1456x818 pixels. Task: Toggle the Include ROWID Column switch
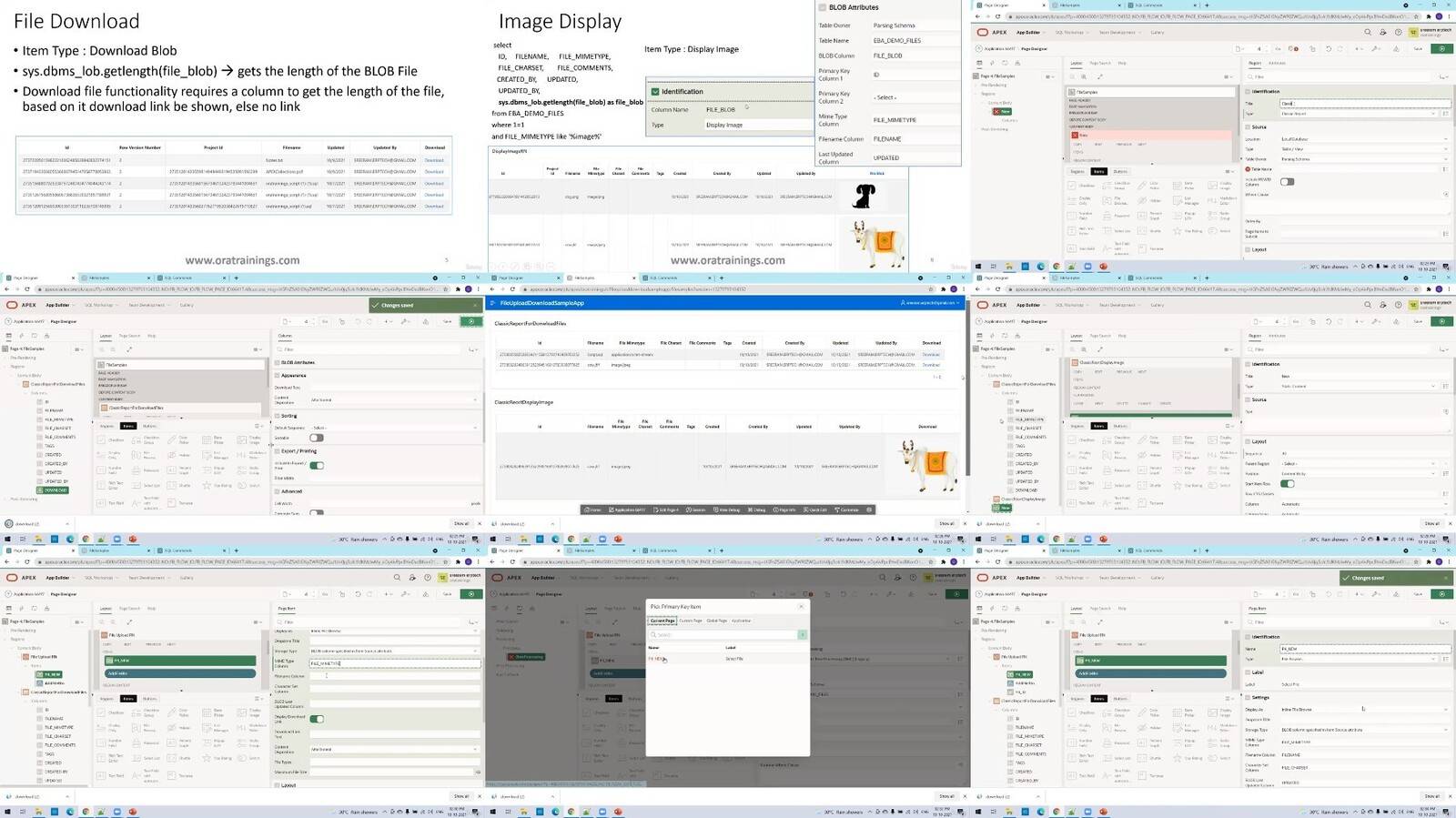pos(1287,181)
